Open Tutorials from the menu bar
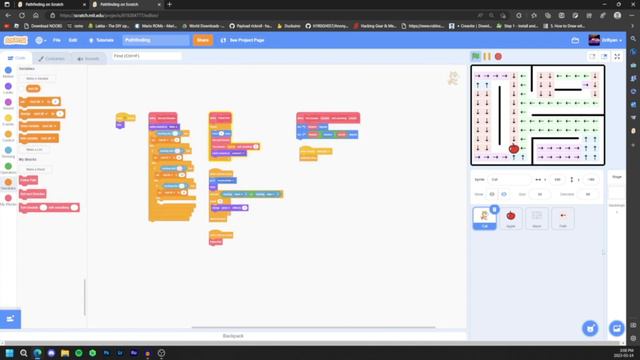Viewport: 640px width, 360px height. tap(101, 40)
